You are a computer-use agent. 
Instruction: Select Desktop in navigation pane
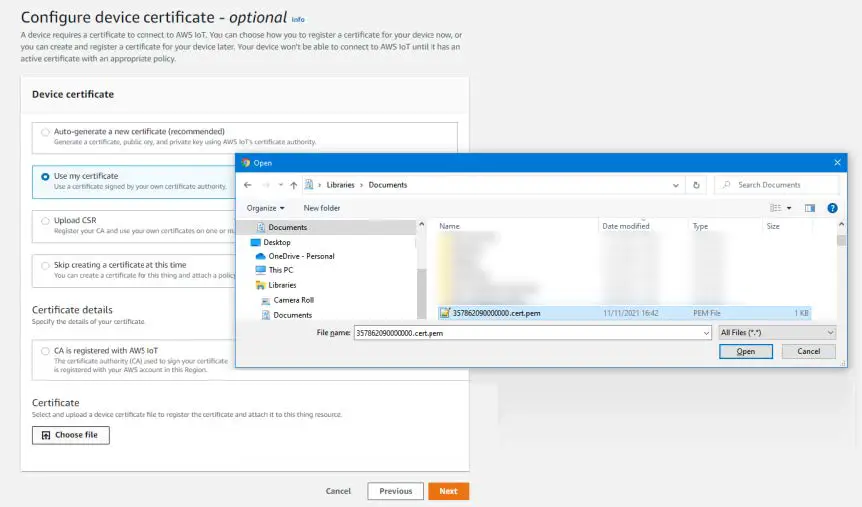pos(277,242)
